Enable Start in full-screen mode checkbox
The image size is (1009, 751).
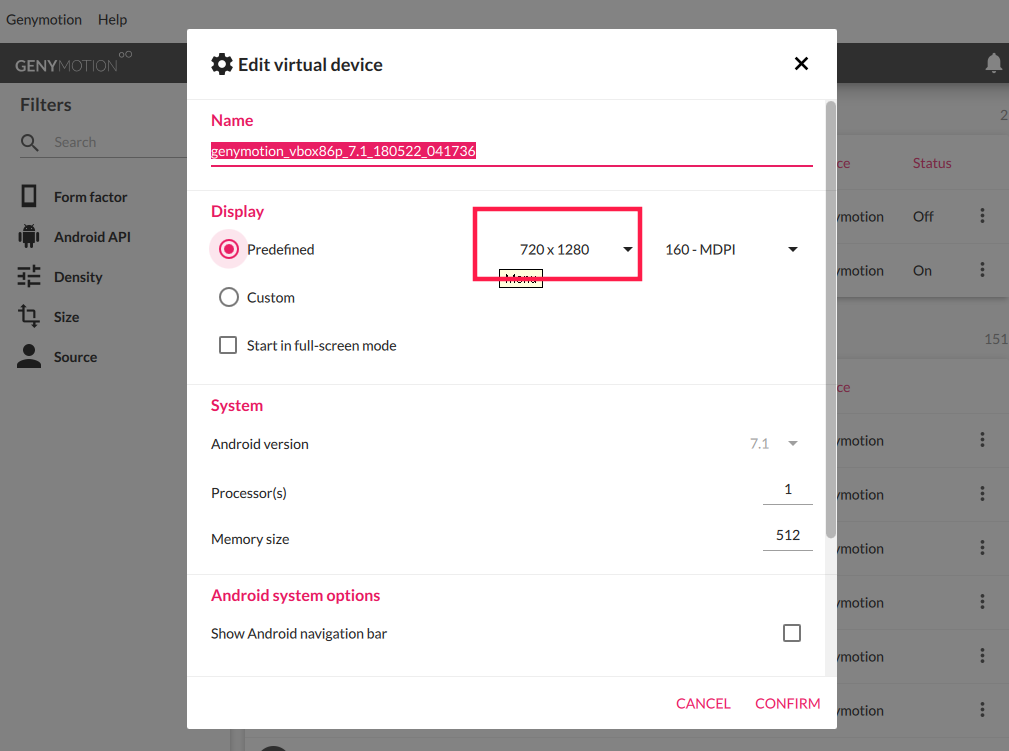tap(228, 346)
